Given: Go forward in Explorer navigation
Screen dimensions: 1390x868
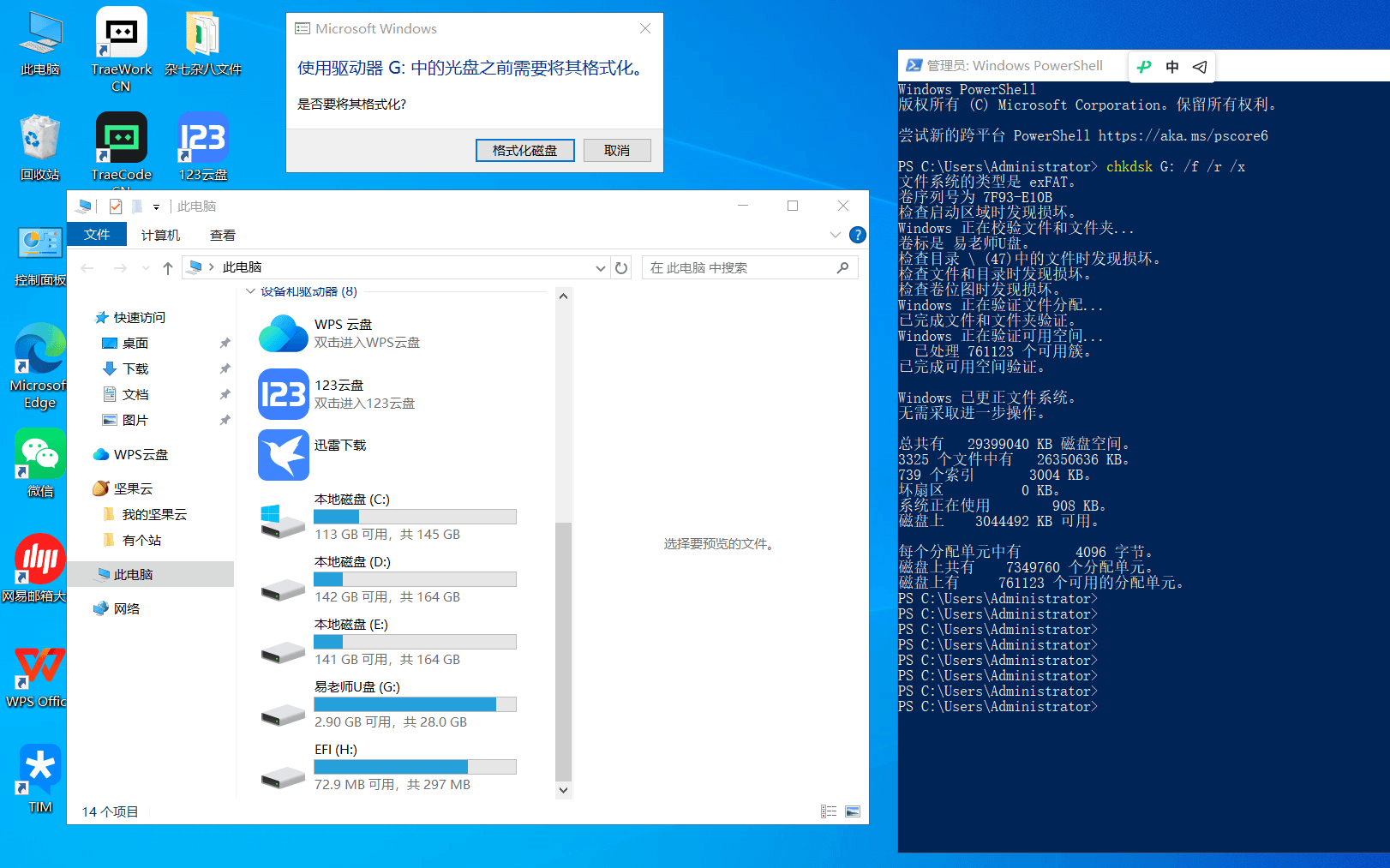Looking at the screenshot, I should point(120,268).
